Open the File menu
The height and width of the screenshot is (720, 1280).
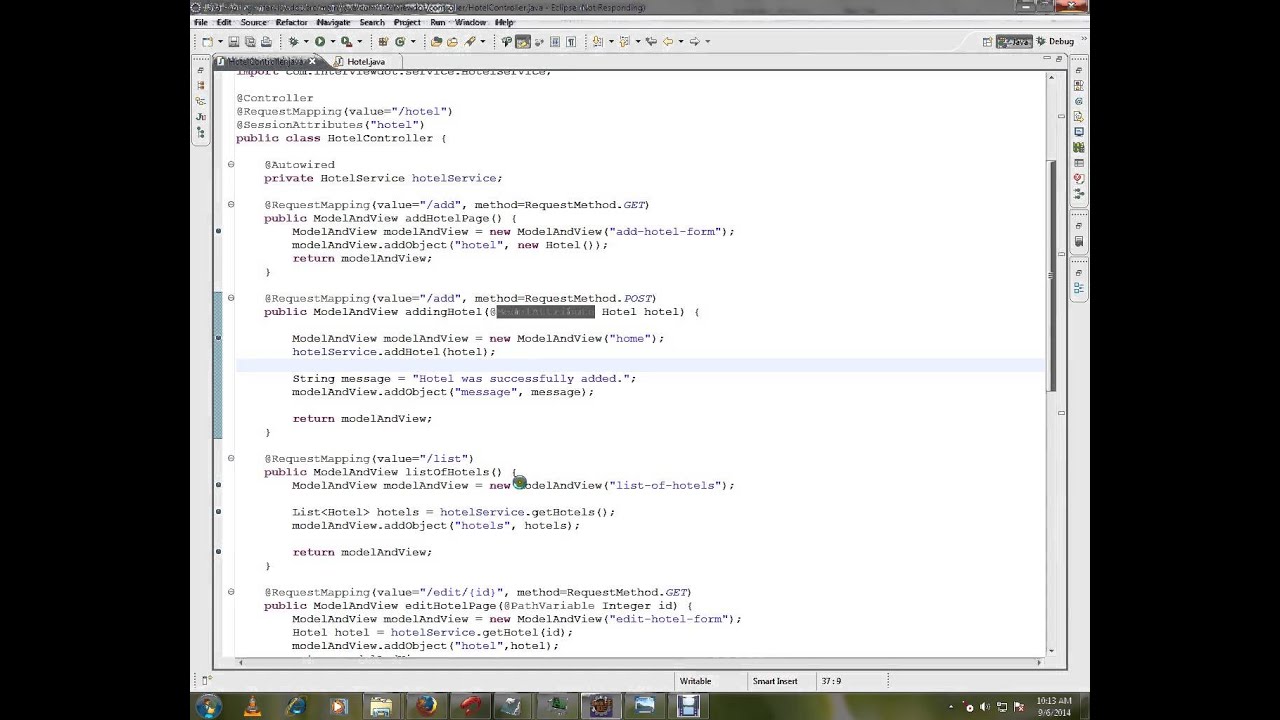(201, 22)
